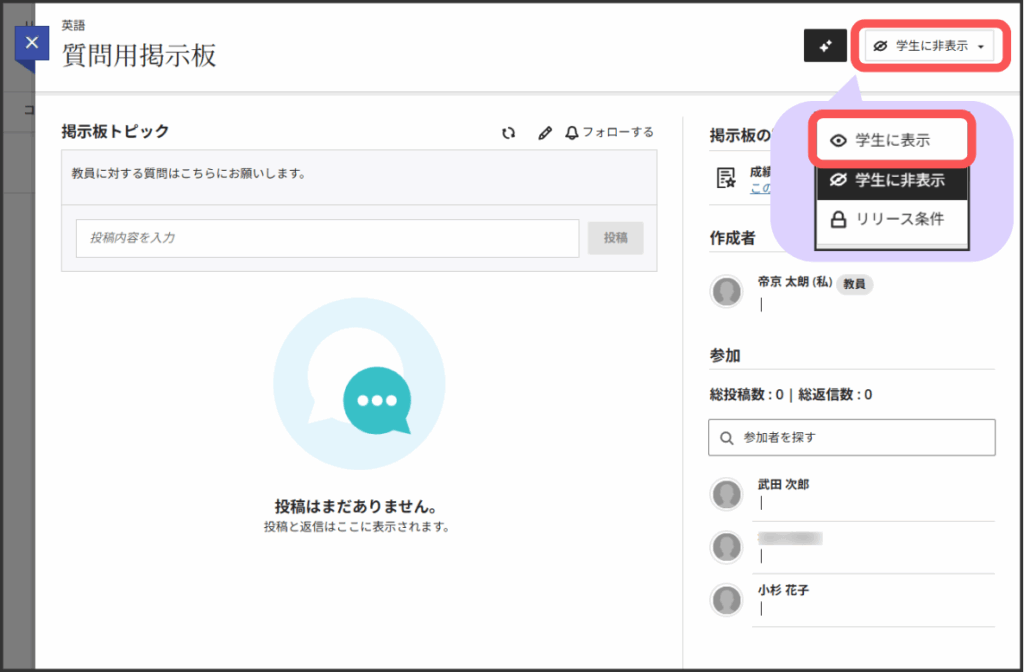Click the blurred participant's avatar
This screenshot has width=1024, height=672.
[726, 546]
